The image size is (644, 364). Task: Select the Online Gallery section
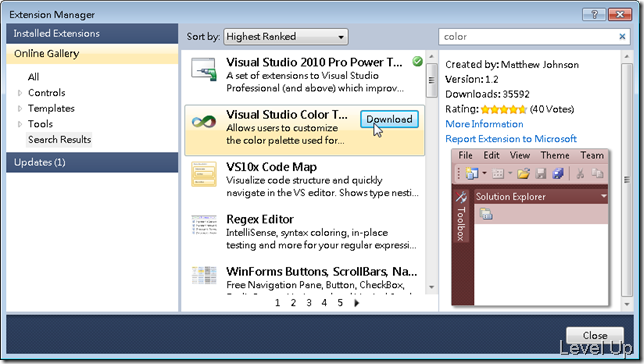(x=92, y=54)
